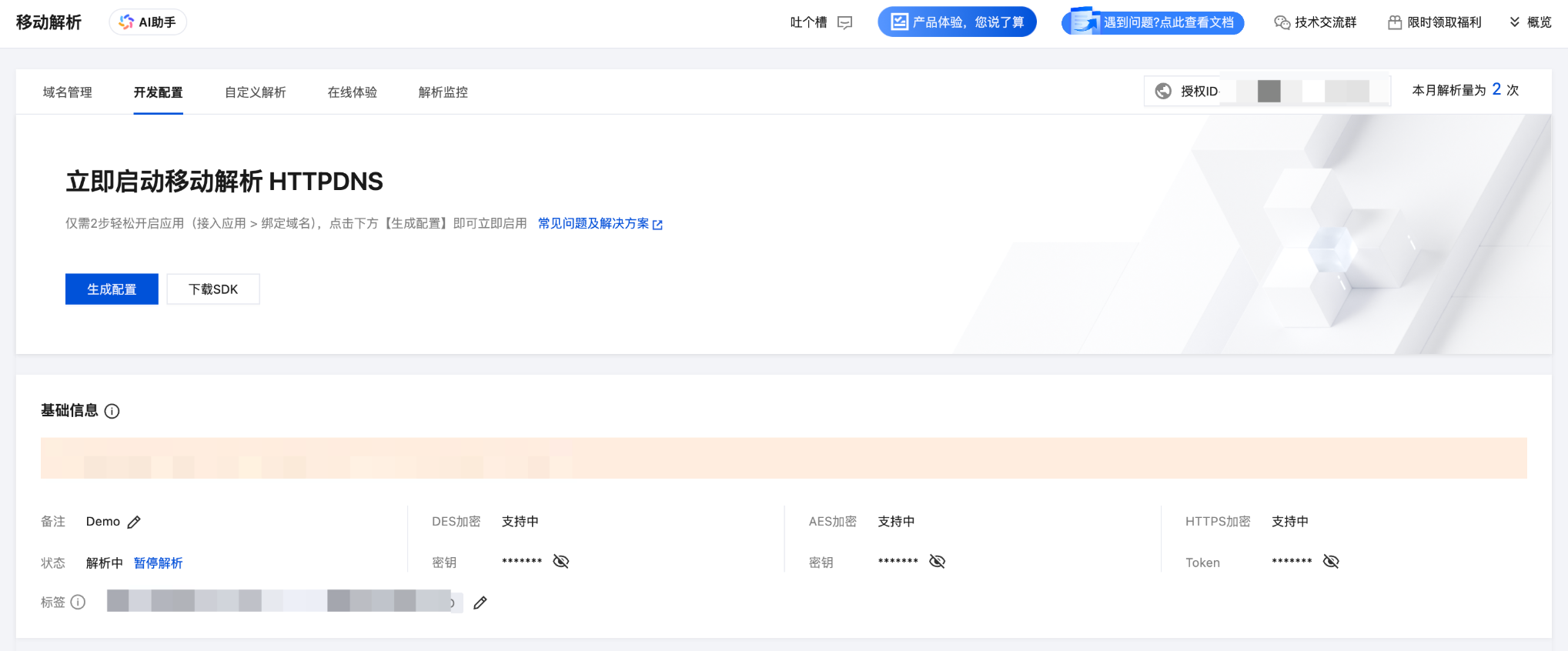Image resolution: width=1568 pixels, height=651 pixels.
Task: Show the AES加密 secret key
Action: pos(937,562)
